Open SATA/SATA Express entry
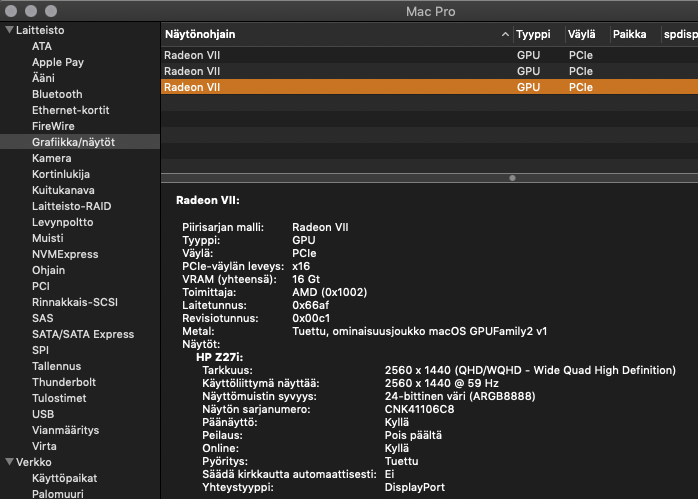This screenshot has height=499, width=698. (83, 335)
